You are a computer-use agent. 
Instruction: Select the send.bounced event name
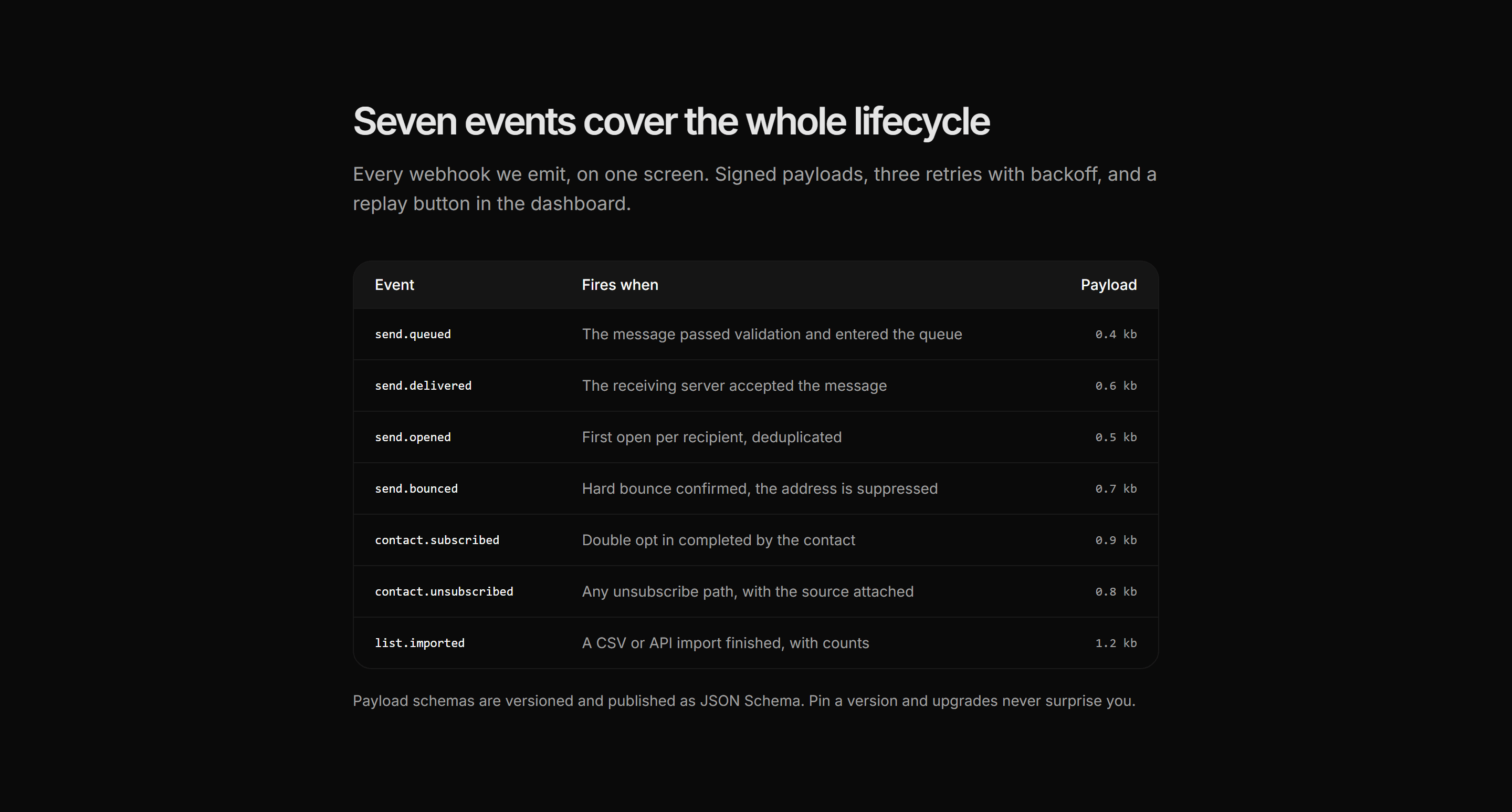(416, 488)
